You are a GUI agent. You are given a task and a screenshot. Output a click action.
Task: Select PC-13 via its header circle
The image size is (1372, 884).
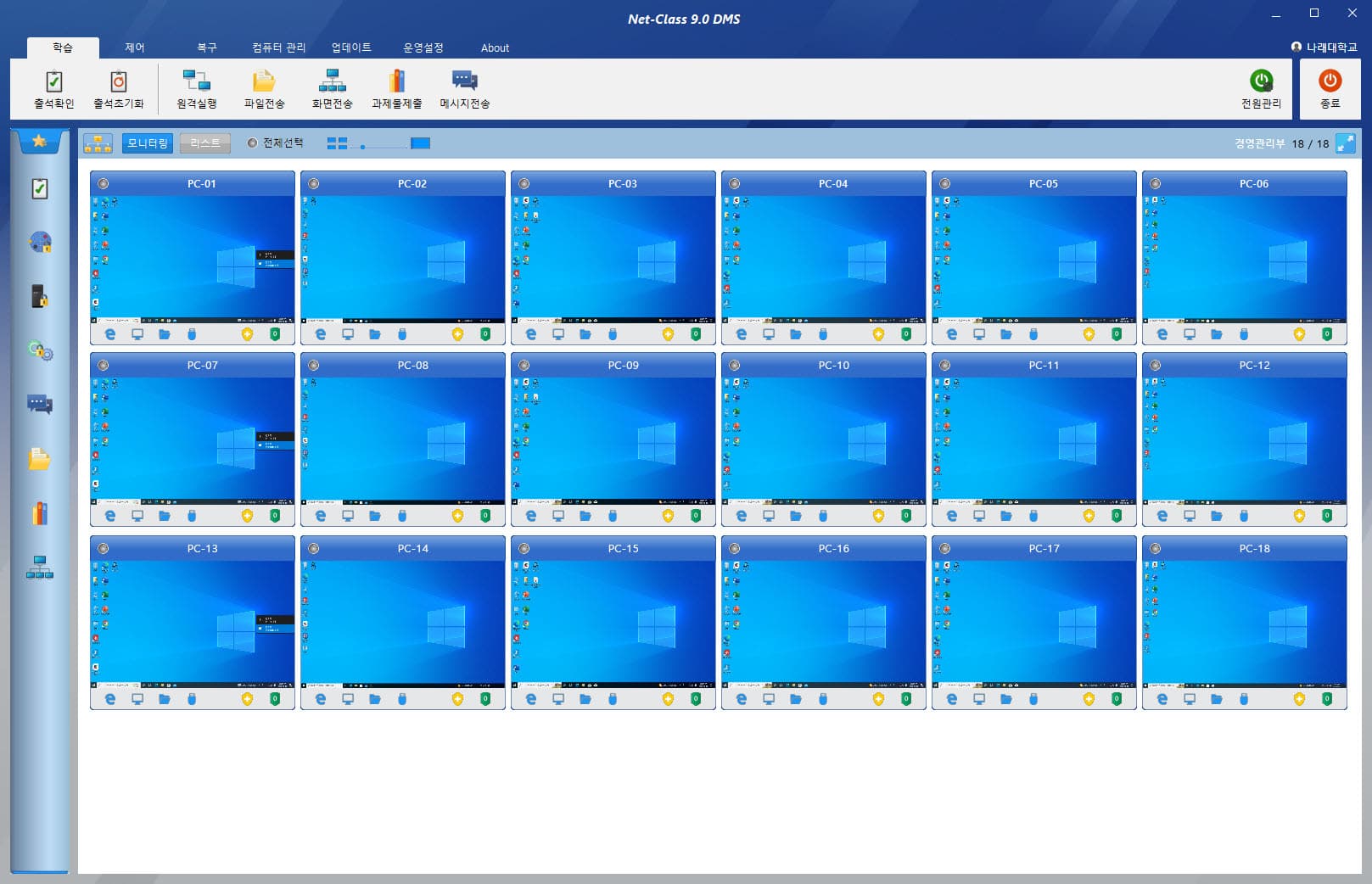coord(104,548)
